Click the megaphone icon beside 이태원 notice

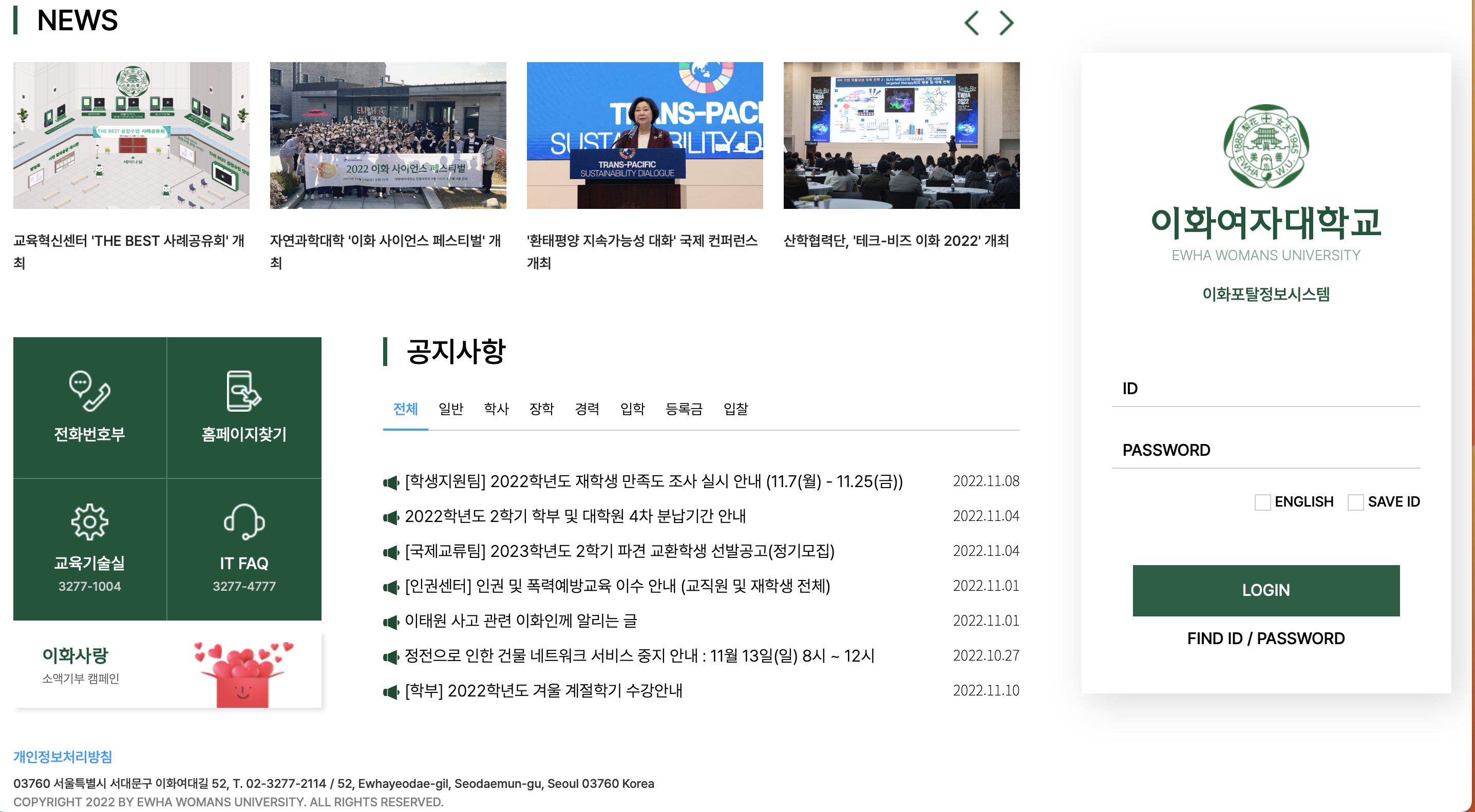pos(391,622)
